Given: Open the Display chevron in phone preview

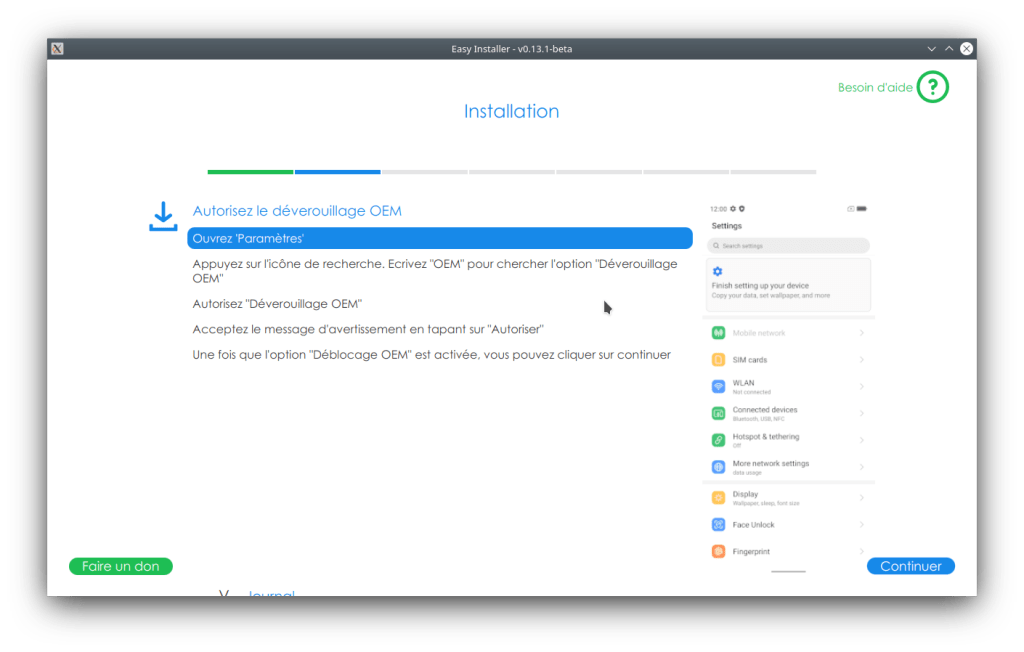Looking at the screenshot, I should 861,498.
